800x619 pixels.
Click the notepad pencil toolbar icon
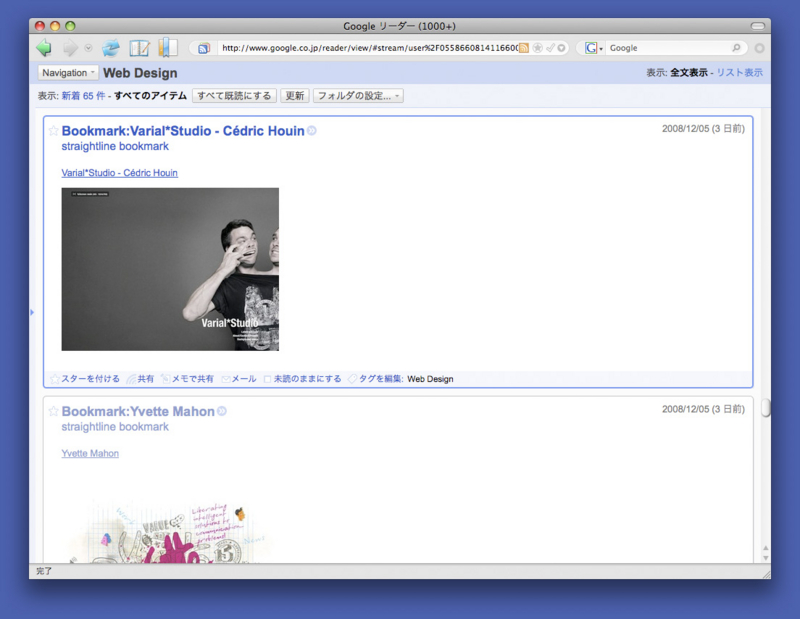tap(139, 48)
